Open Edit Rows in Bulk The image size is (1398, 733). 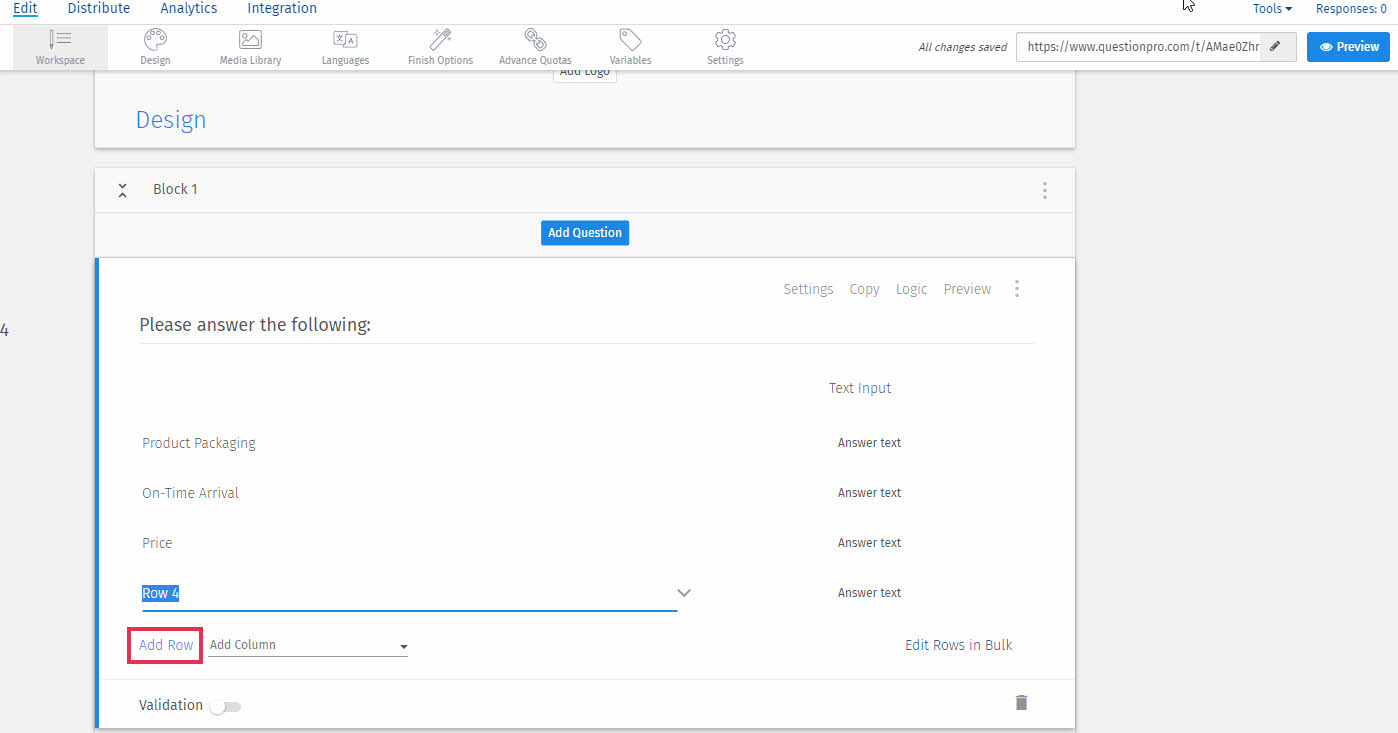[x=958, y=645]
